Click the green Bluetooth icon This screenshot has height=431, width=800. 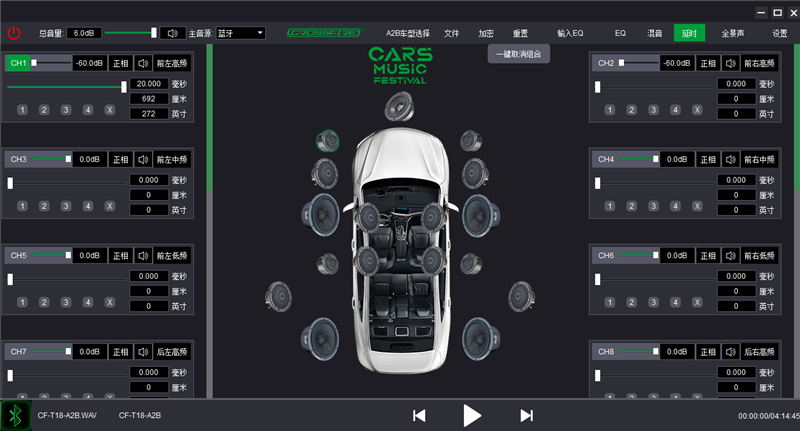(x=16, y=415)
